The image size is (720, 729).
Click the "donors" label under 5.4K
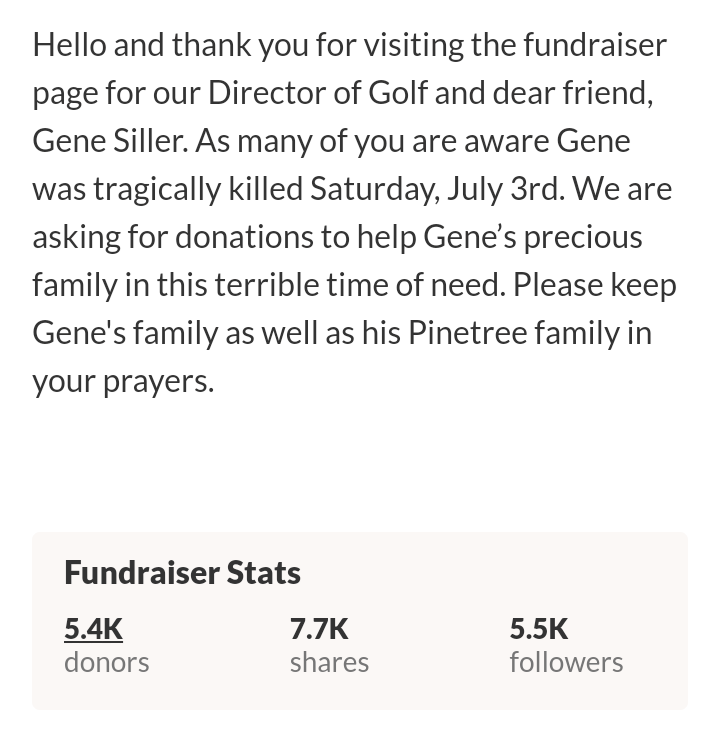[x=106, y=662]
